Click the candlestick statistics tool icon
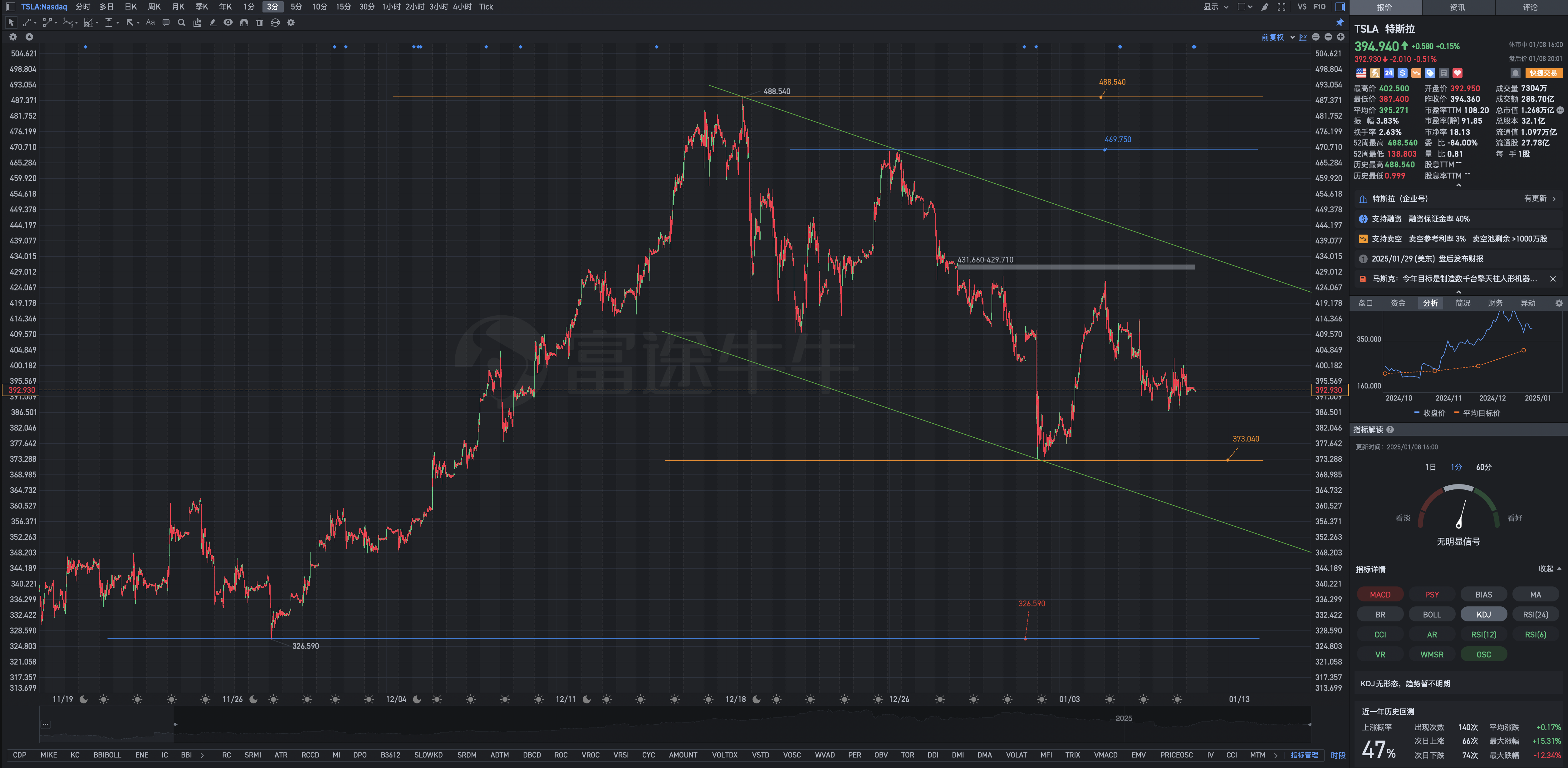This screenshot has height=768, width=1568. 197,22
